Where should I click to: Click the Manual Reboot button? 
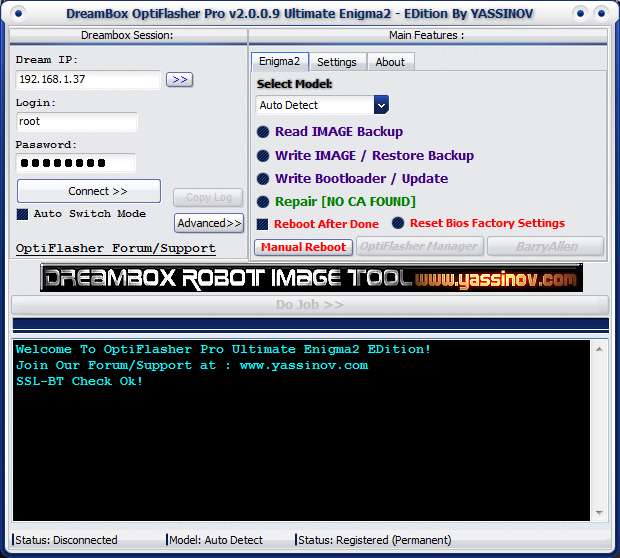pyautogui.click(x=303, y=247)
